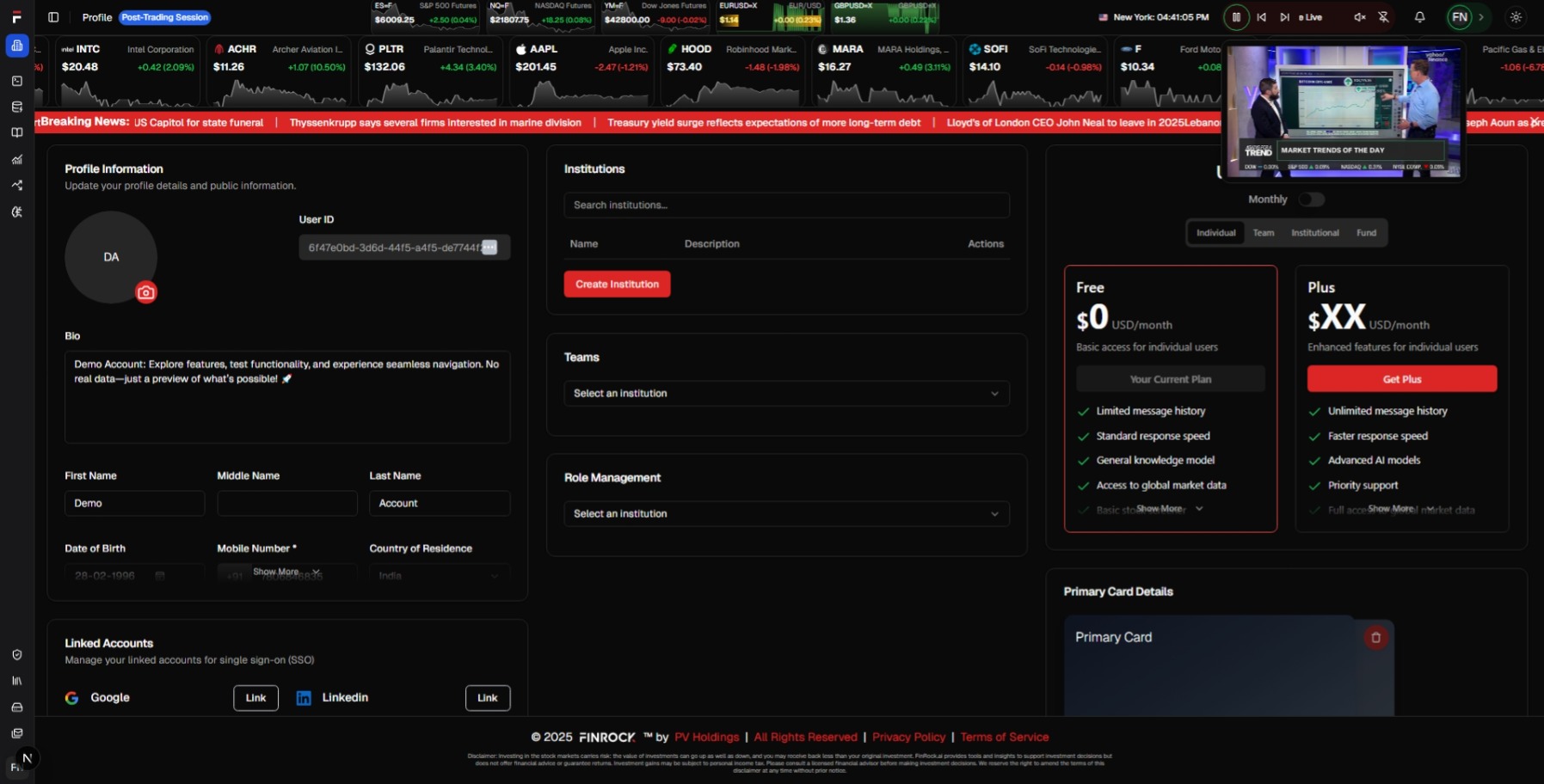Click the Bio text area
This screenshot has height=784, width=1544.
click(x=287, y=396)
